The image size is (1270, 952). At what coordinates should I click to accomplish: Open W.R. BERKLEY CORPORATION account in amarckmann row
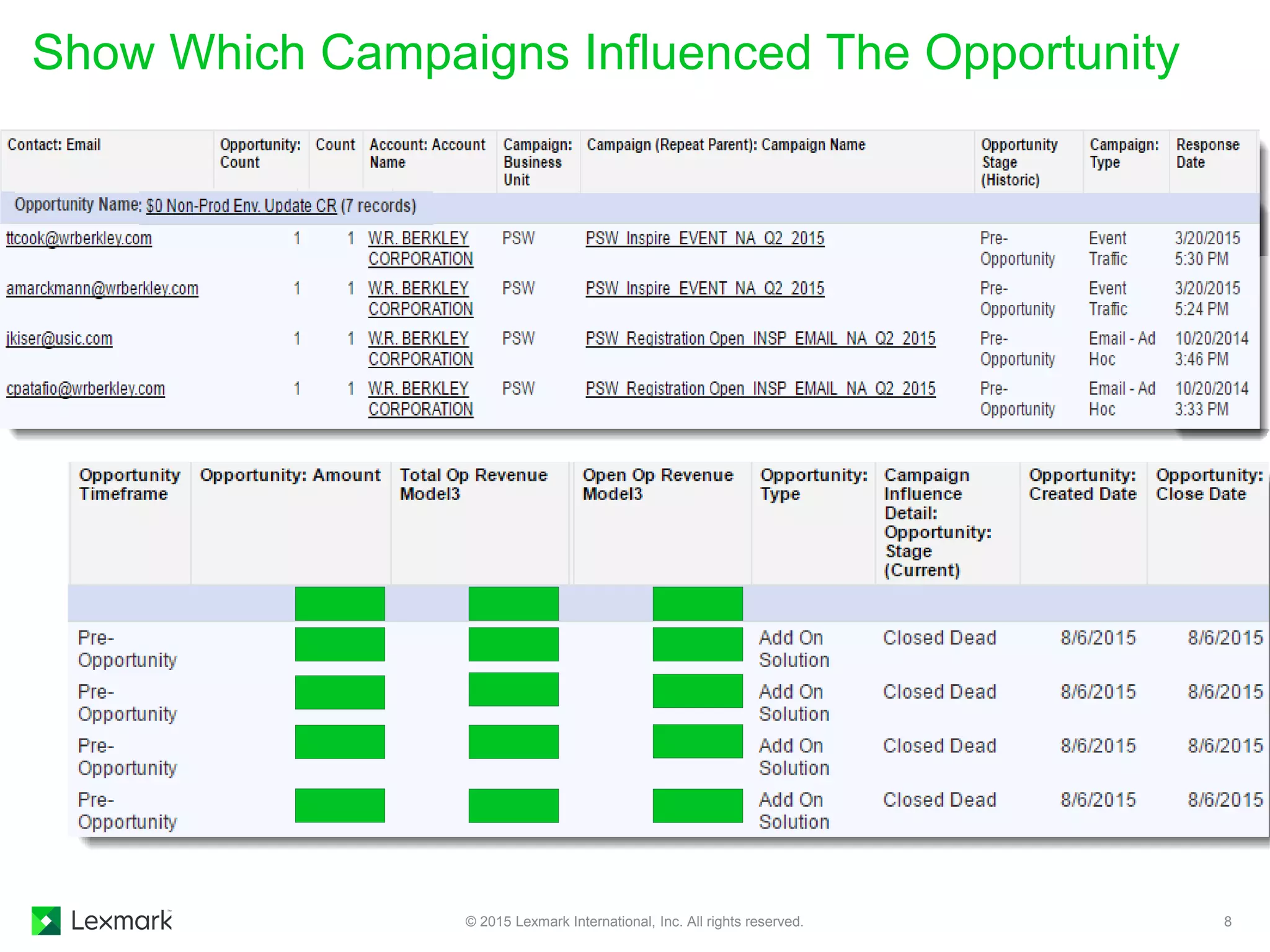tap(420, 299)
